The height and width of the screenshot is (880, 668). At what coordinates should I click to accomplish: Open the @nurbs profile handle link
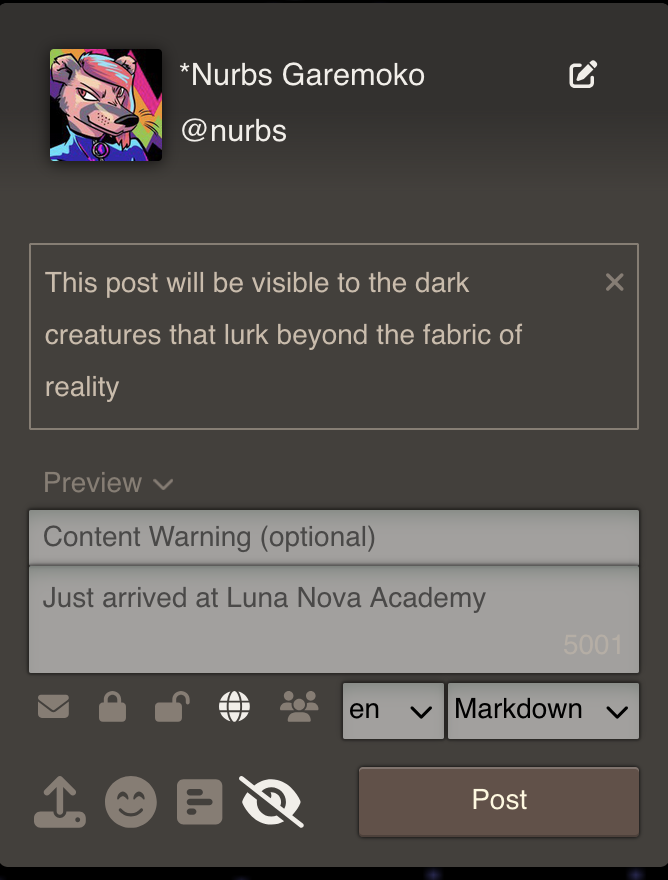(233, 131)
